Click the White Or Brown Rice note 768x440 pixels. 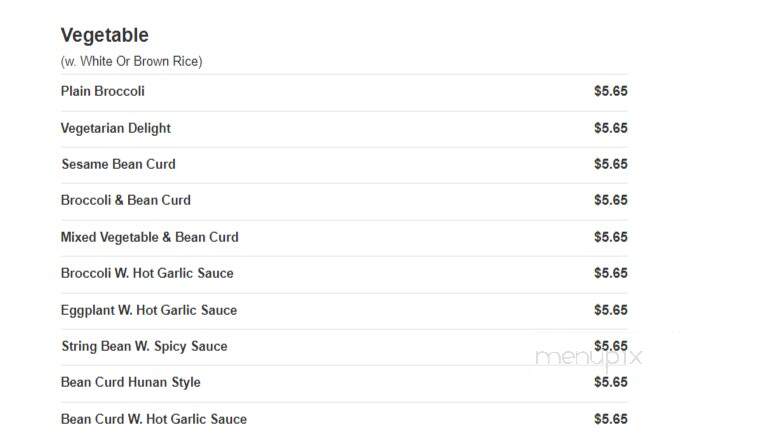coord(131,62)
